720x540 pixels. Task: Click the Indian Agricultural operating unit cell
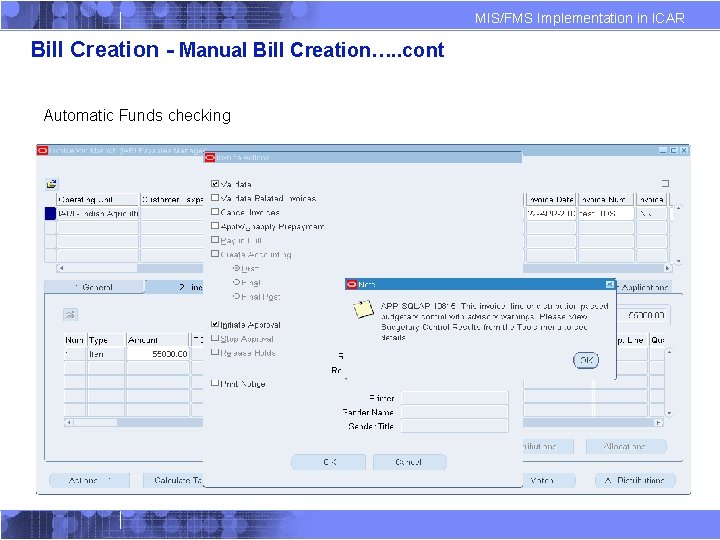pyautogui.click(x=97, y=214)
